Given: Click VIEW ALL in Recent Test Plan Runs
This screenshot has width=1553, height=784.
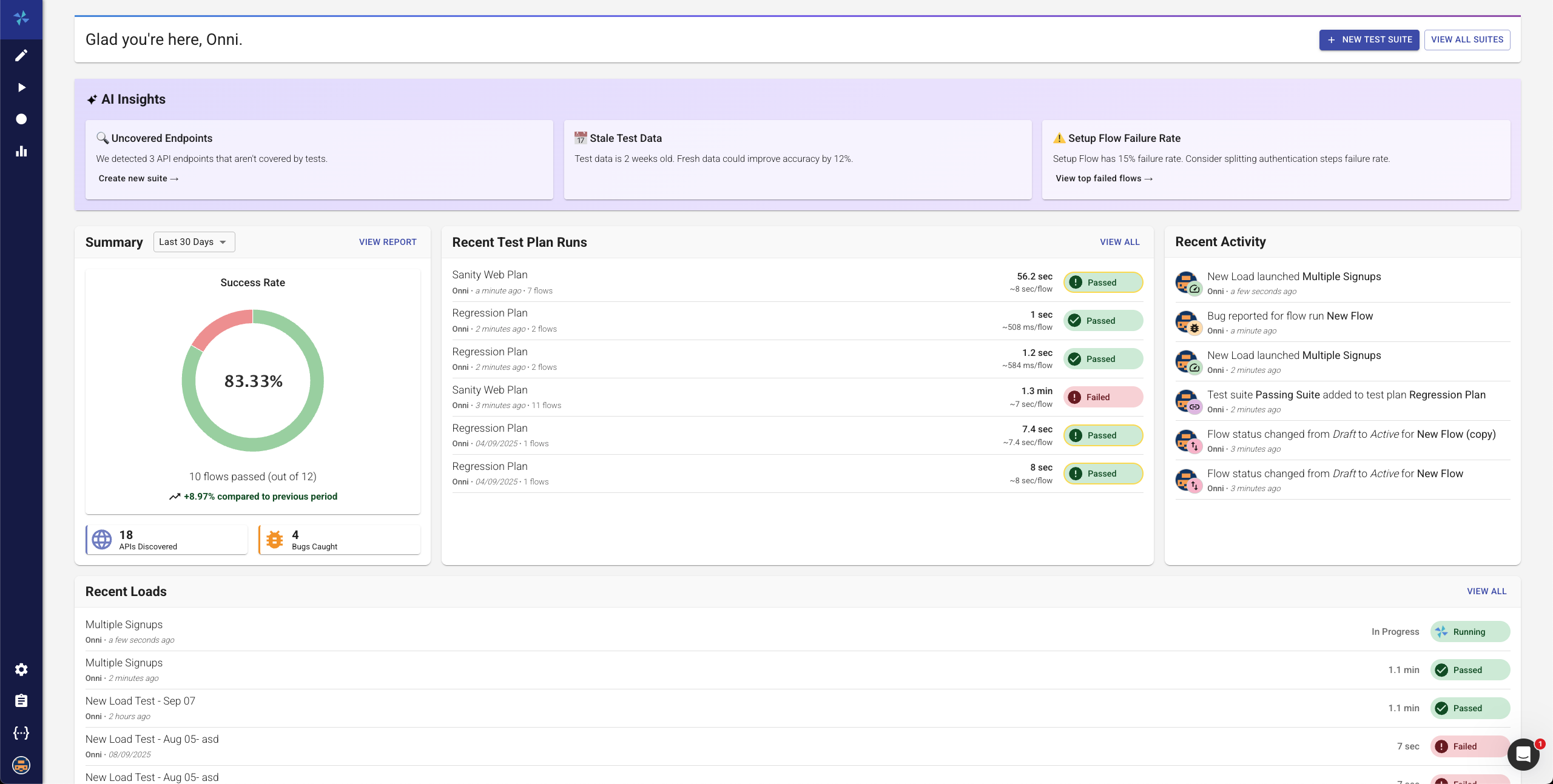Looking at the screenshot, I should [x=1119, y=242].
